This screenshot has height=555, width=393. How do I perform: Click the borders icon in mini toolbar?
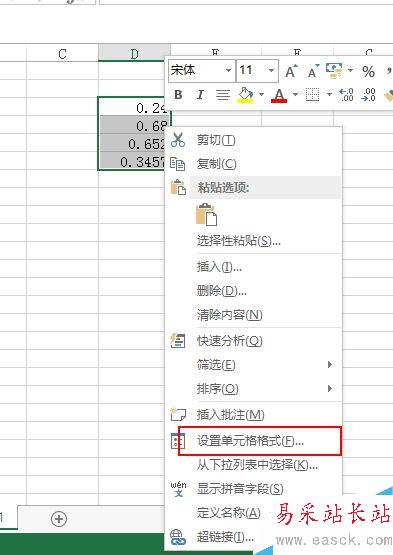(312, 95)
